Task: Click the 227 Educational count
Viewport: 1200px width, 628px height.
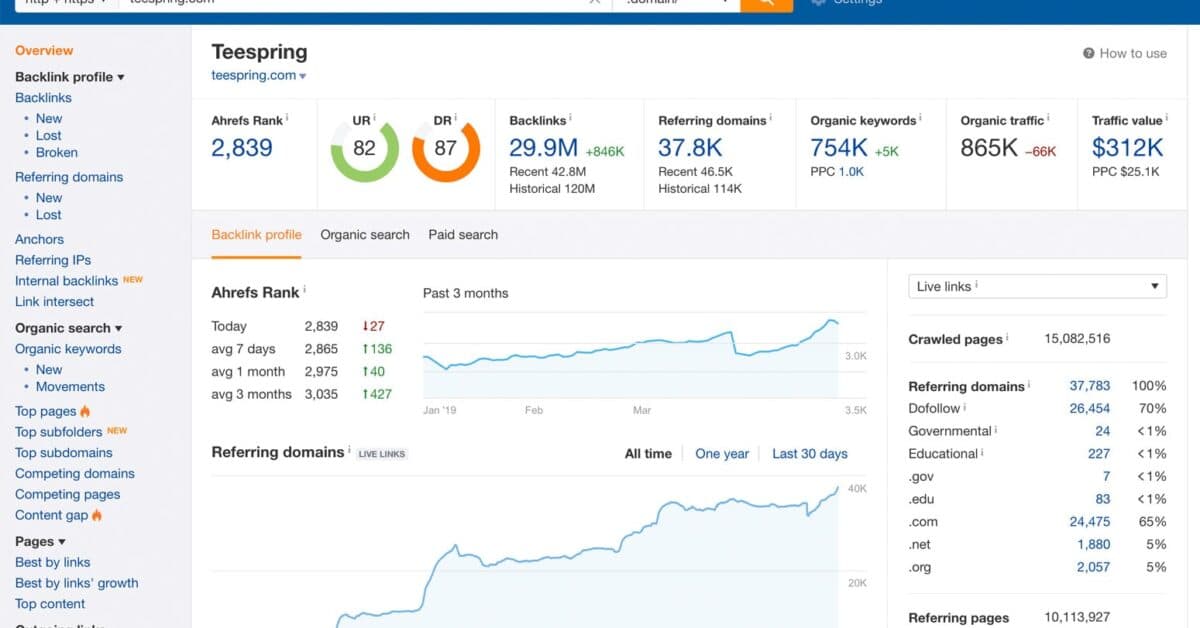Action: (x=1099, y=454)
